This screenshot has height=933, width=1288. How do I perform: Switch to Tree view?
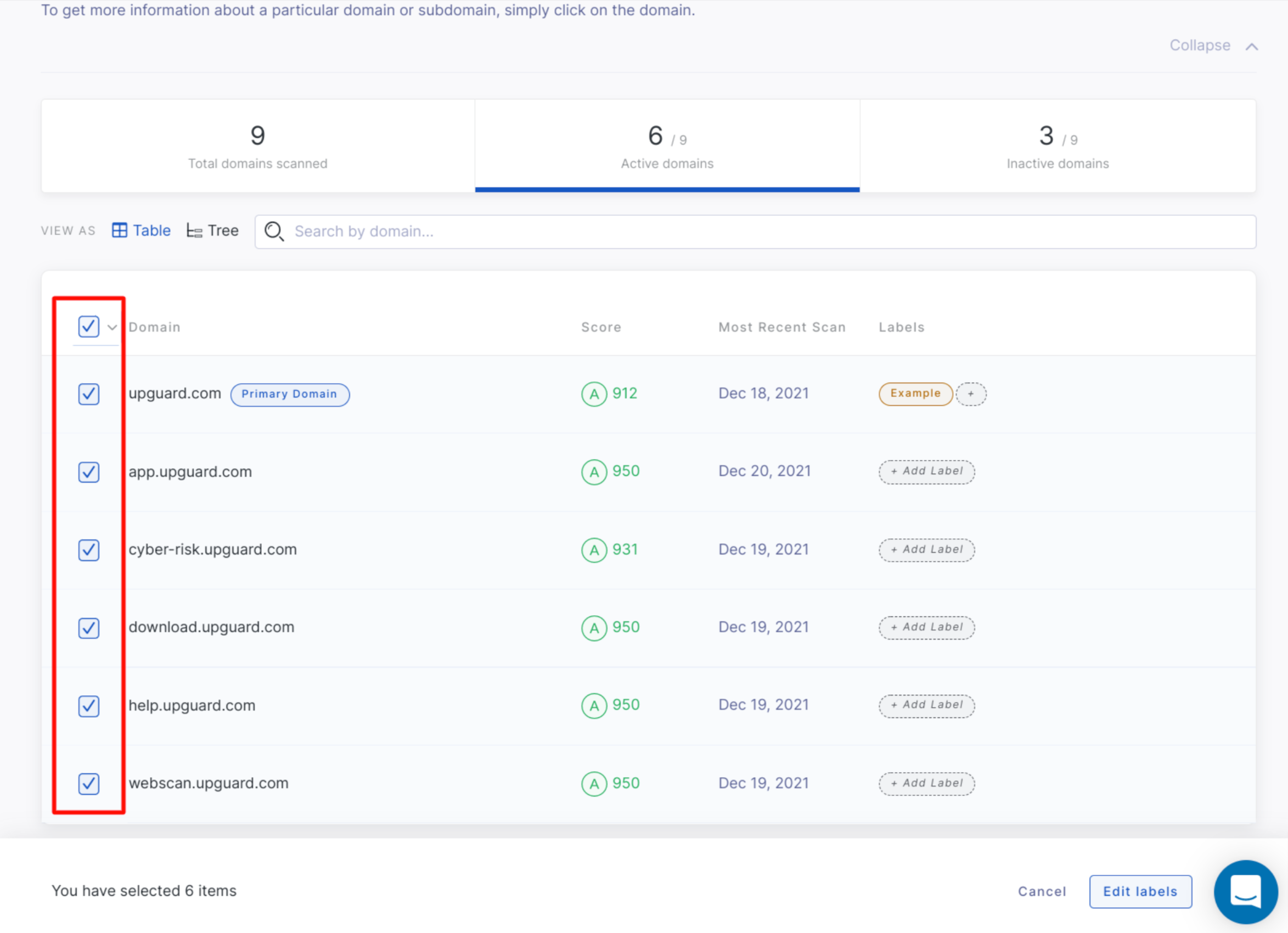click(x=212, y=231)
